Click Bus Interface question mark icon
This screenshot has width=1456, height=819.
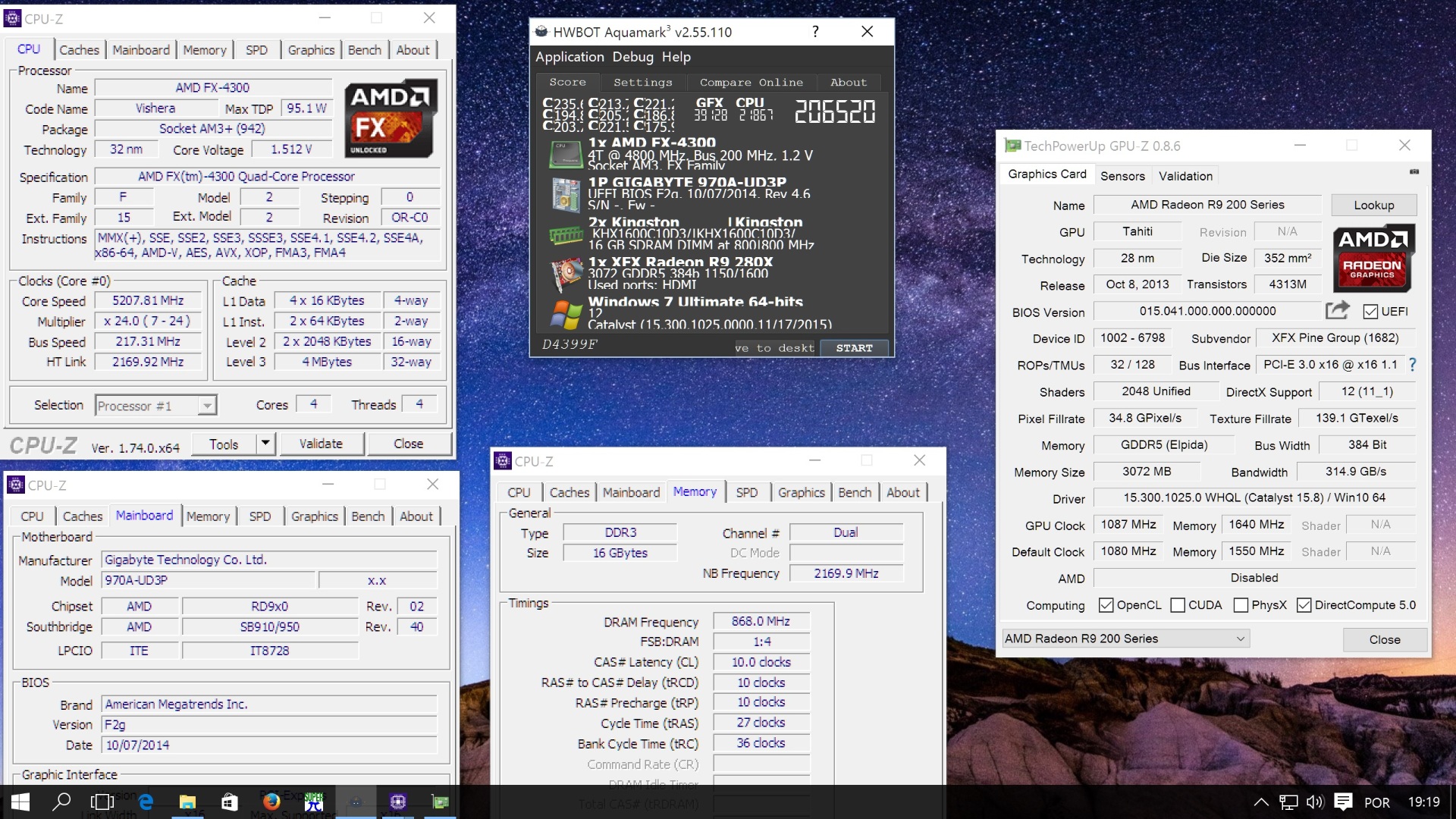pos(1412,365)
